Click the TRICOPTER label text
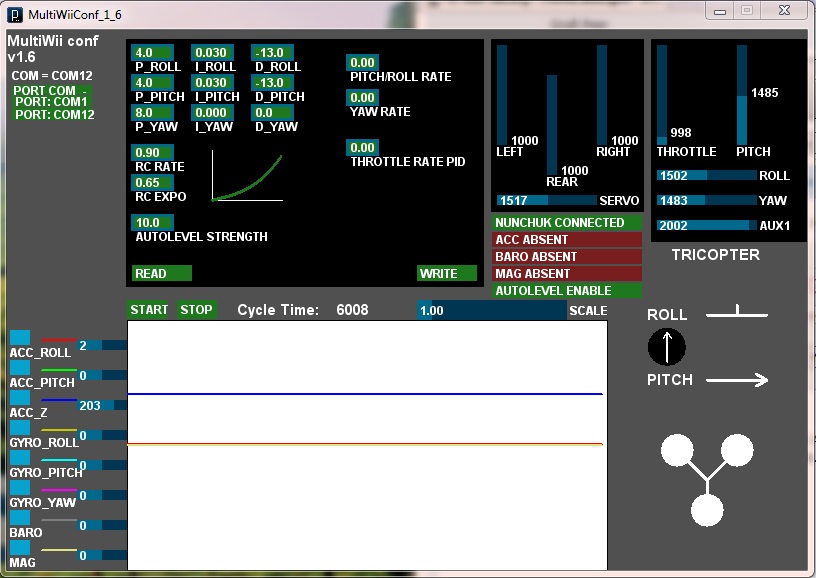This screenshot has height=578, width=816. pos(716,254)
